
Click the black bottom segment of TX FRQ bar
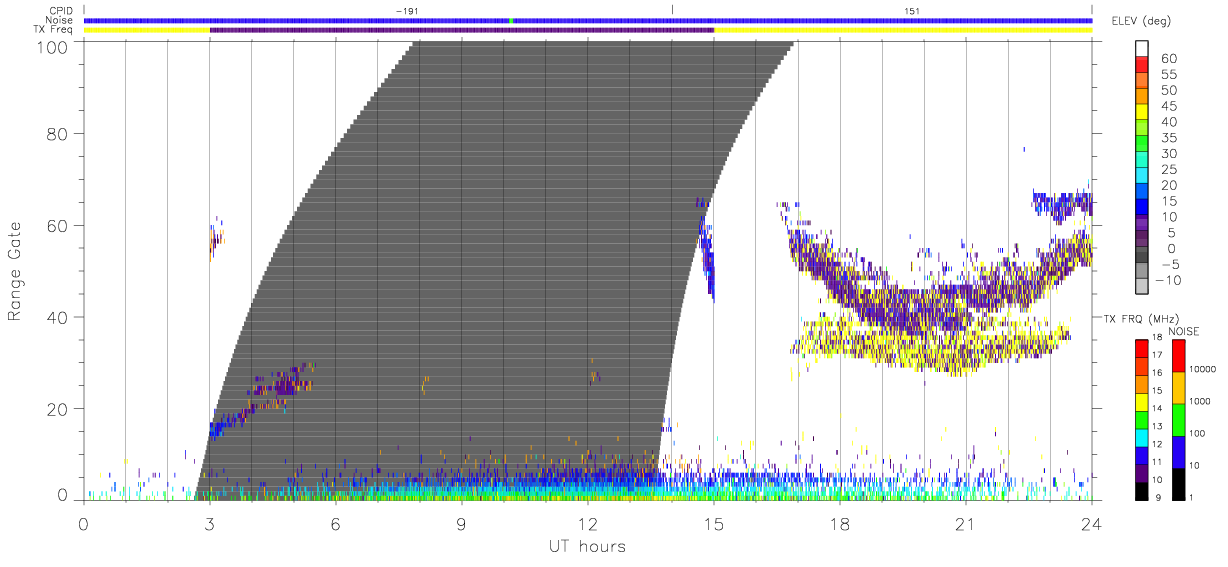[1142, 490]
